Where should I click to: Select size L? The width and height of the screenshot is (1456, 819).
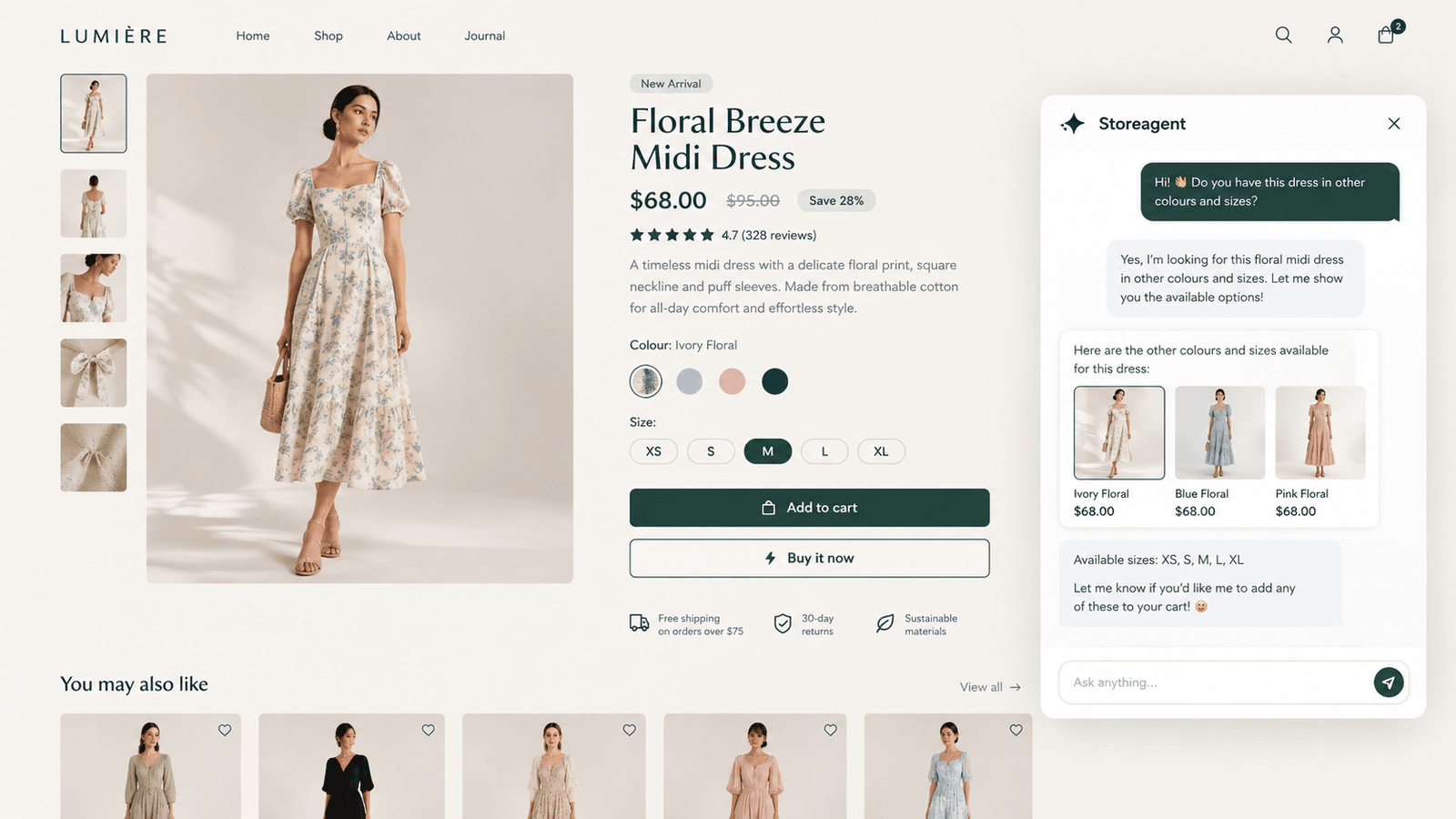[824, 451]
